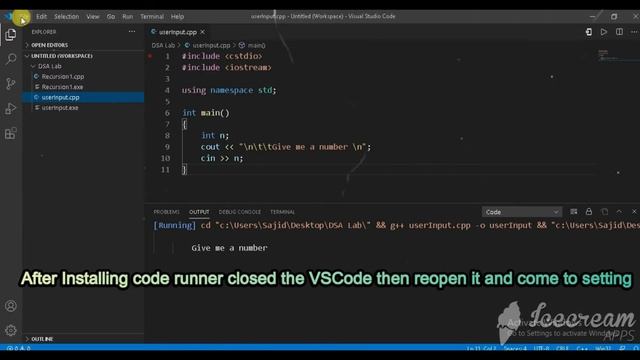Open Explorer Views and More Actions menu
Viewport: 640px width, 360px height.
click(x=132, y=31)
